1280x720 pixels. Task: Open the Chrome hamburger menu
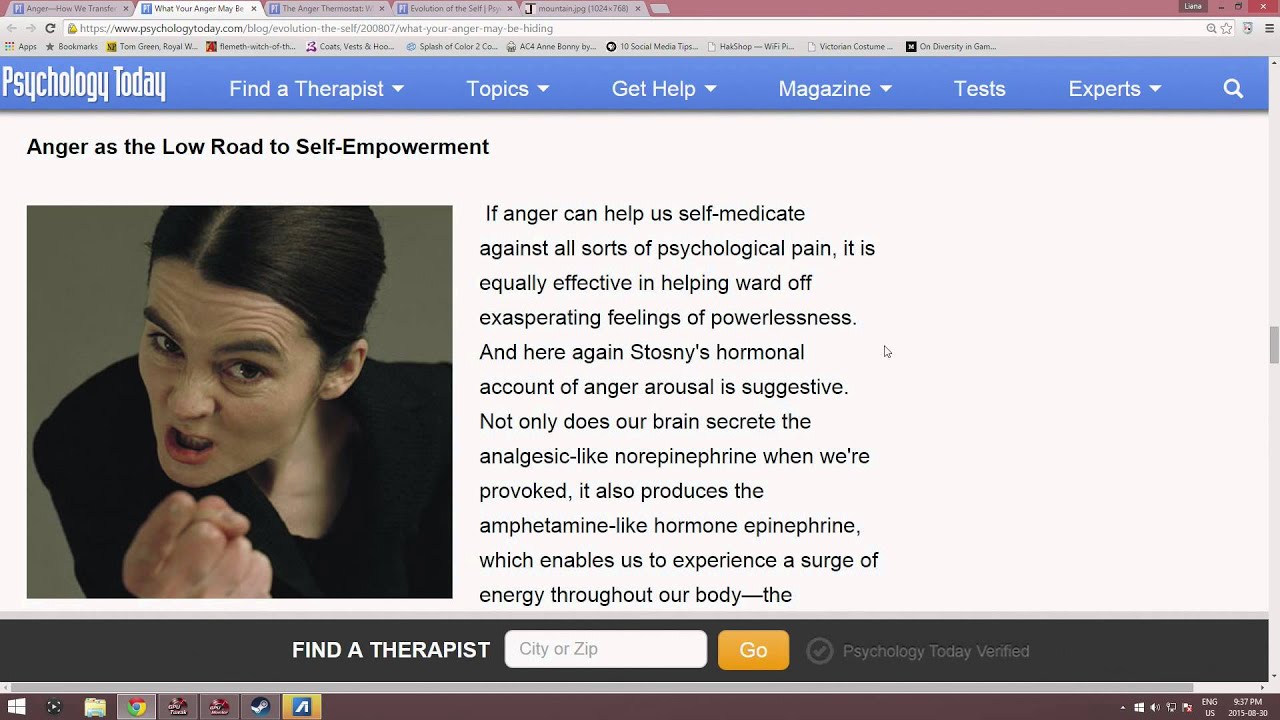coord(1267,28)
